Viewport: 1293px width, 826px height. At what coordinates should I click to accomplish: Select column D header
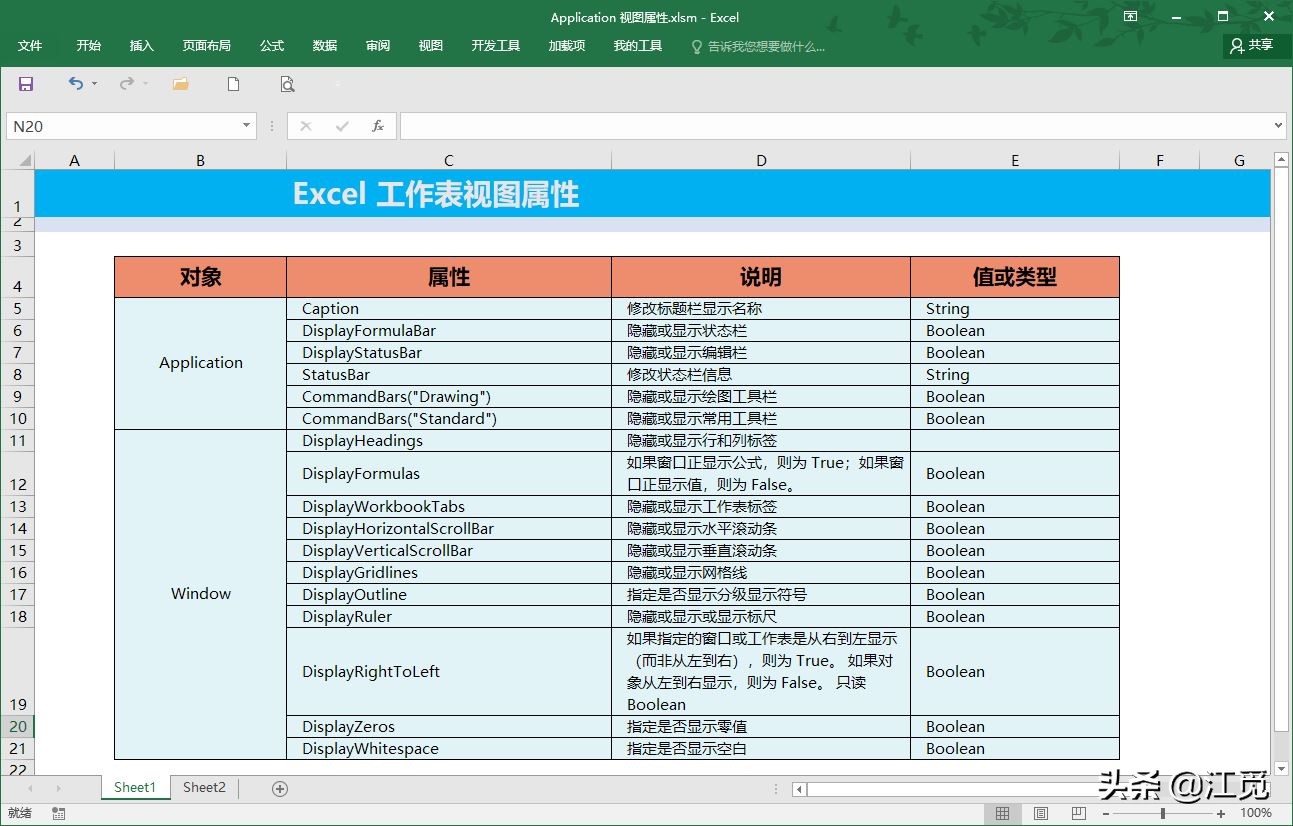coord(761,160)
